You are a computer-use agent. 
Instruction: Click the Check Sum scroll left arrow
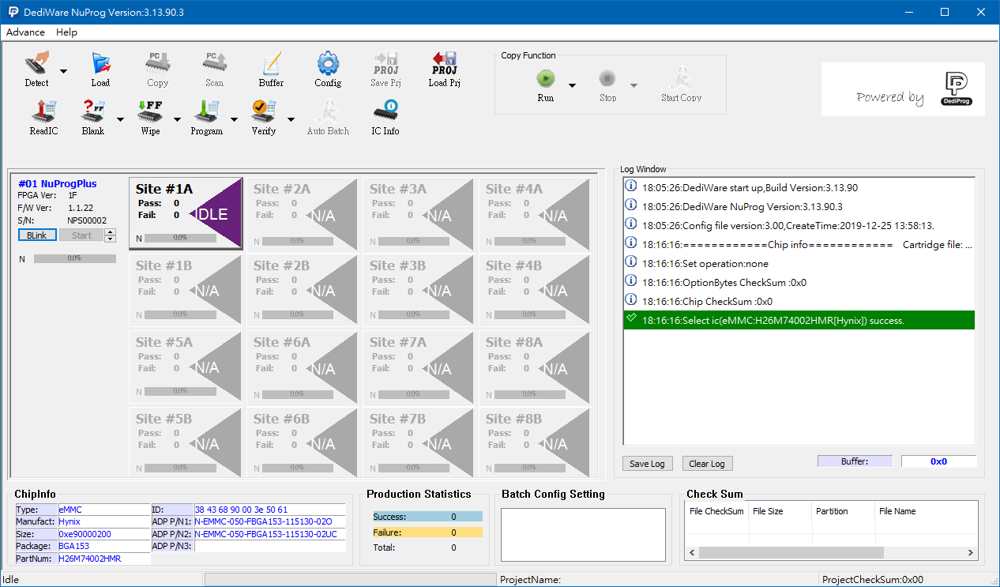coord(692,553)
